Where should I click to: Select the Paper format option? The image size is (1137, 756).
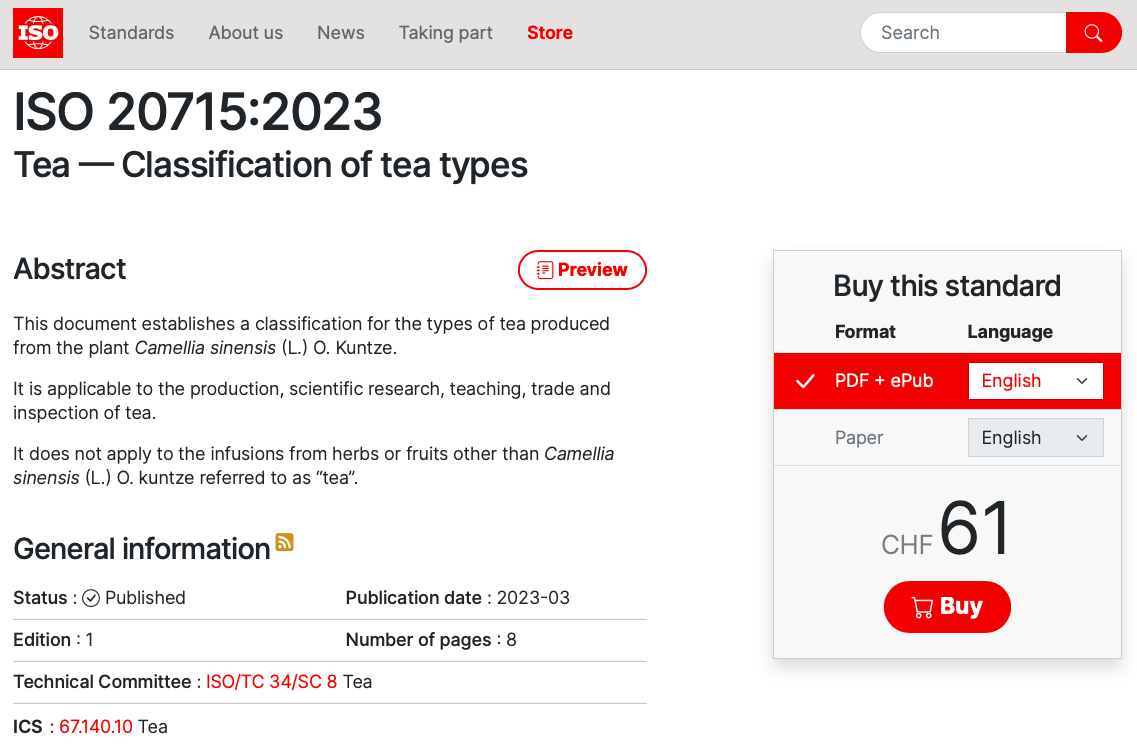tap(859, 438)
